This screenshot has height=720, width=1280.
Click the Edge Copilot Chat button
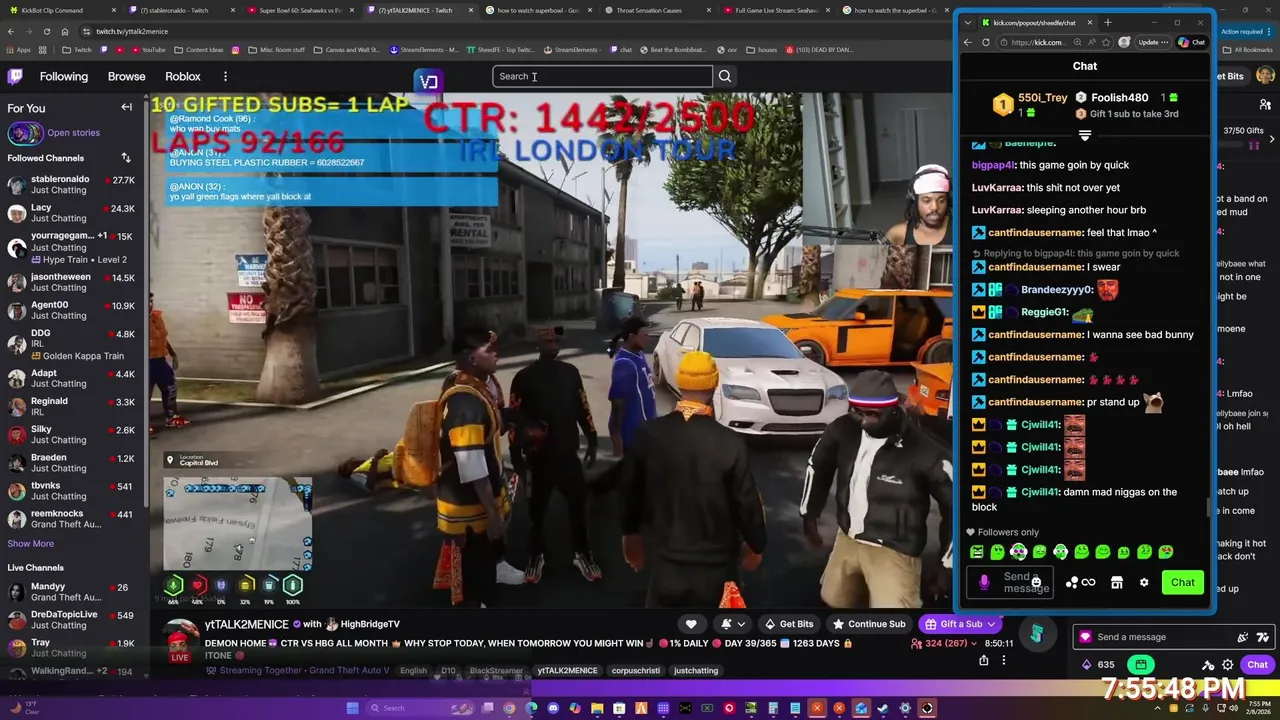coord(1192,42)
